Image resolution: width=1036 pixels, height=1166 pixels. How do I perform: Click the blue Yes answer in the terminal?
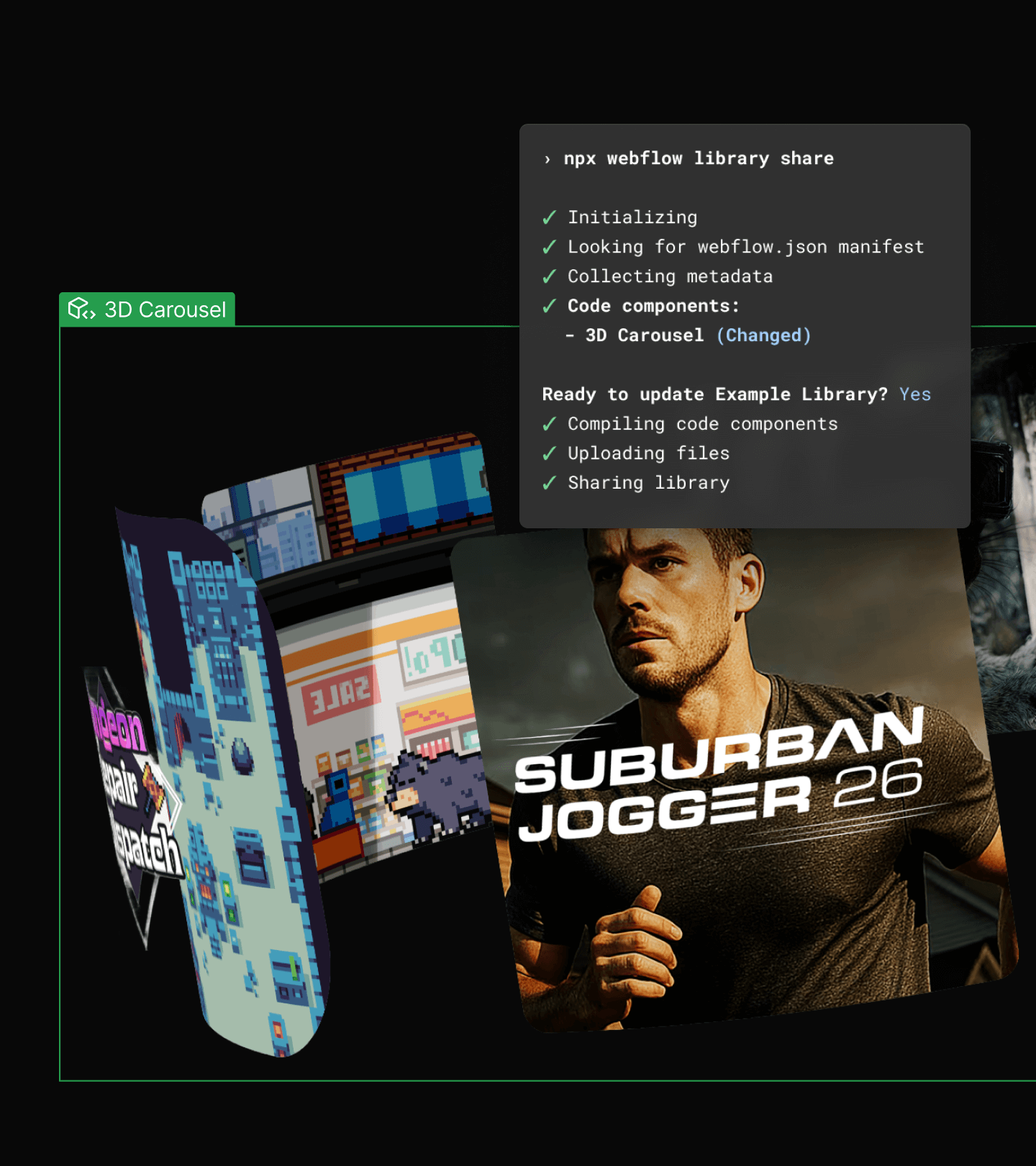pos(914,394)
